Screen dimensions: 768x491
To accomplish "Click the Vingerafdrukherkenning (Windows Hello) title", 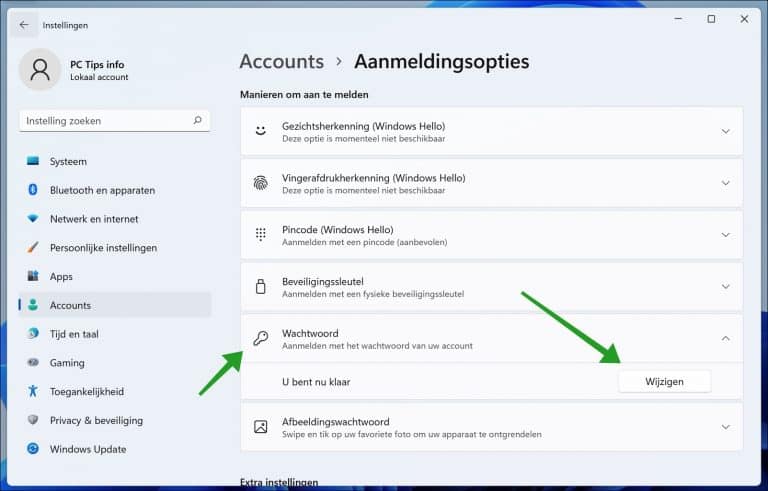I will (374, 178).
